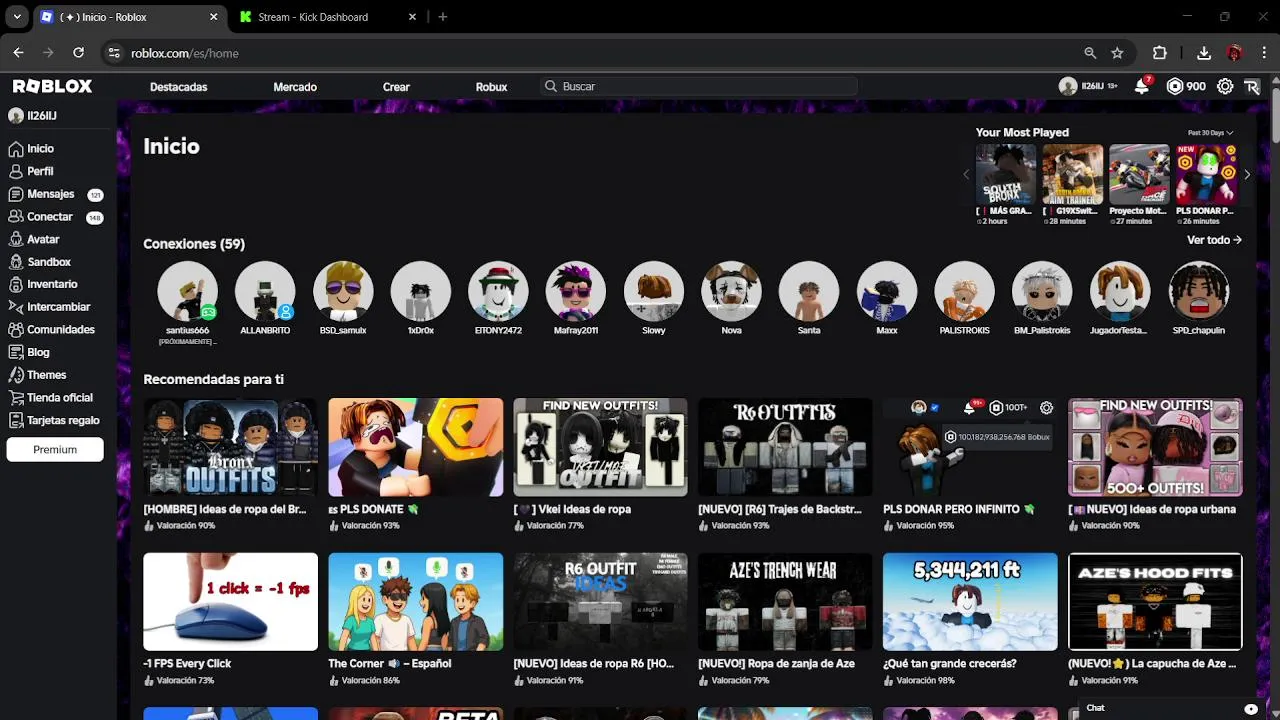
Task: Open the Sandbox sidebar icon
Action: [16, 262]
